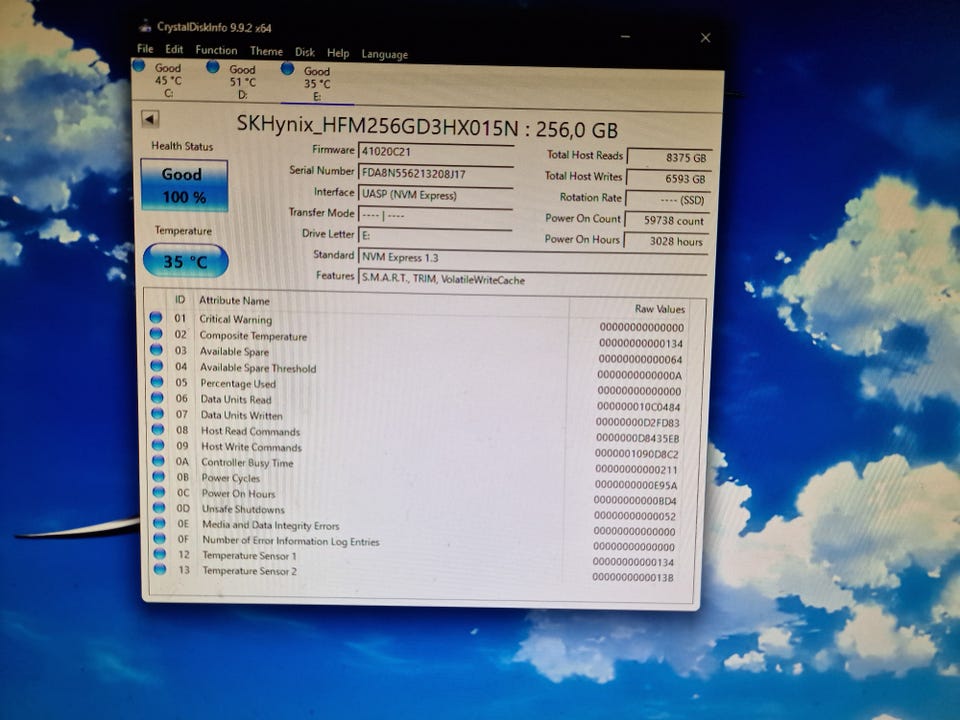This screenshot has height=720, width=960.
Task: Click status circle of Available Spare row
Action: (x=157, y=350)
